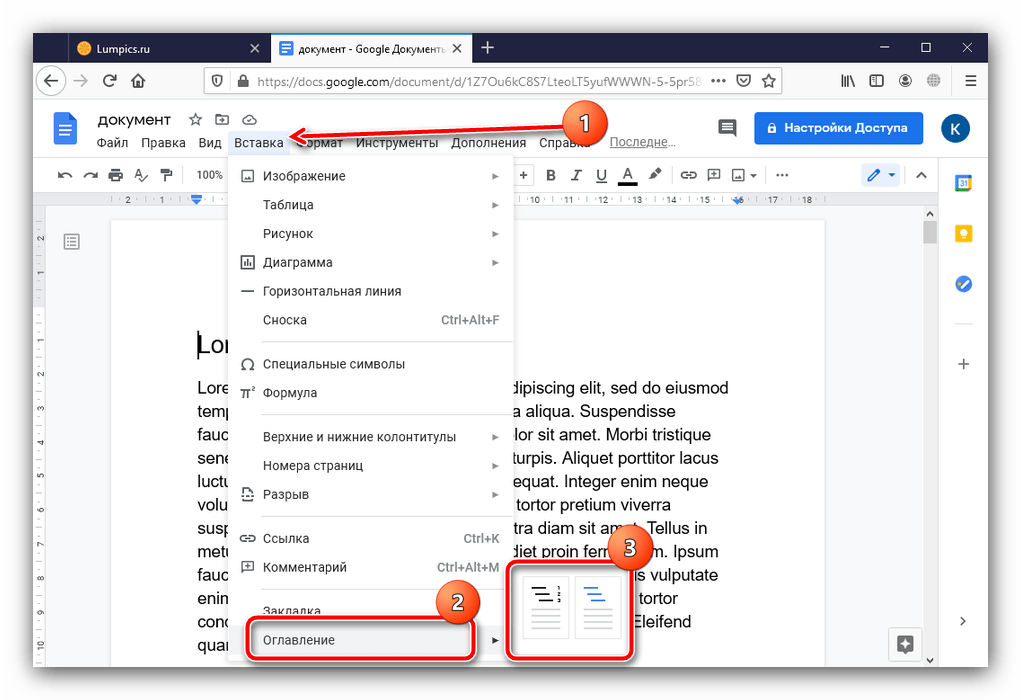
Task: Open Google Keep in side panel
Action: (x=963, y=233)
